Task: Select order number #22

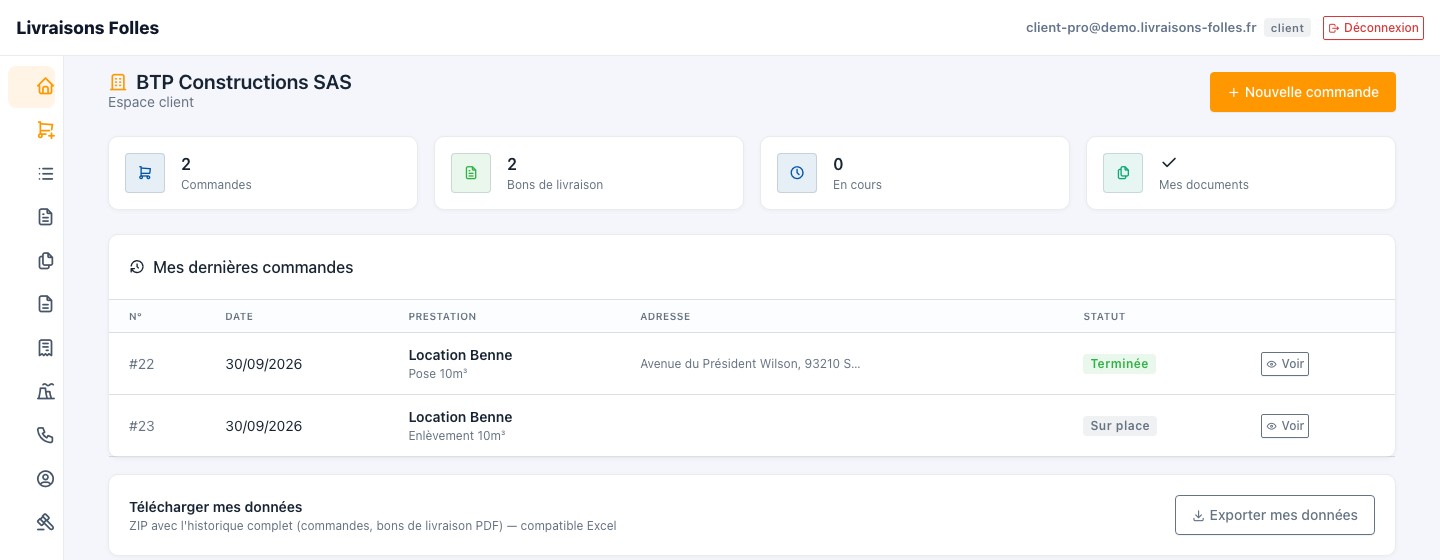Action: (x=142, y=364)
